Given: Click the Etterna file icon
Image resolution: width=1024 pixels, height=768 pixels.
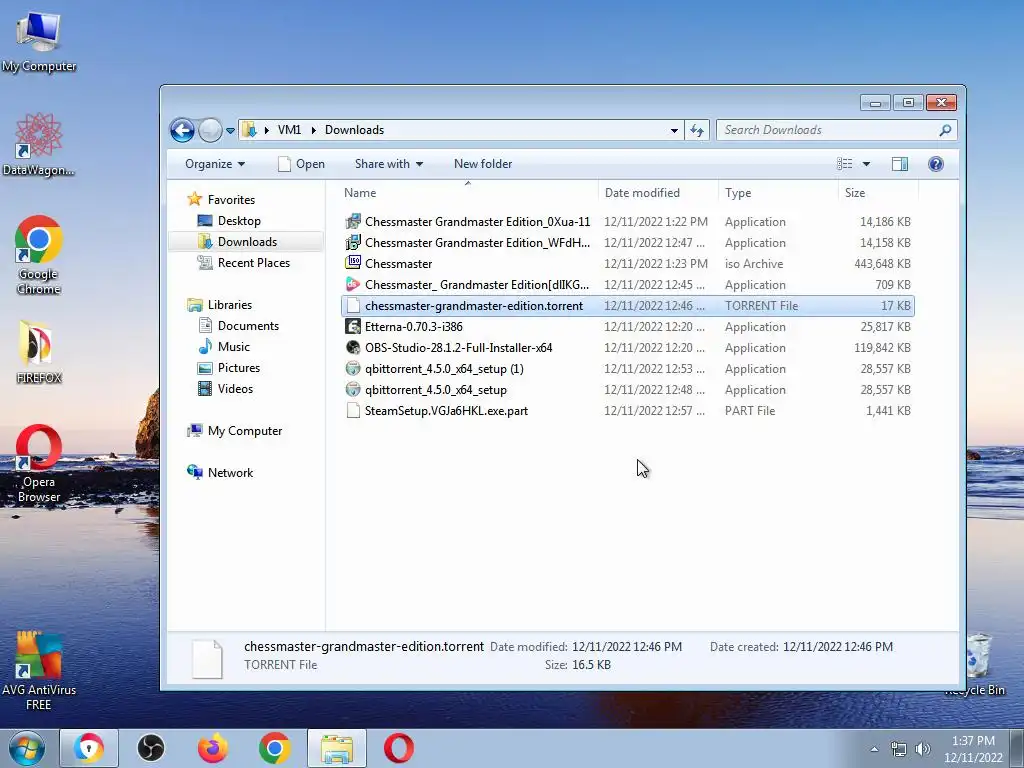Looking at the screenshot, I should click(353, 327).
